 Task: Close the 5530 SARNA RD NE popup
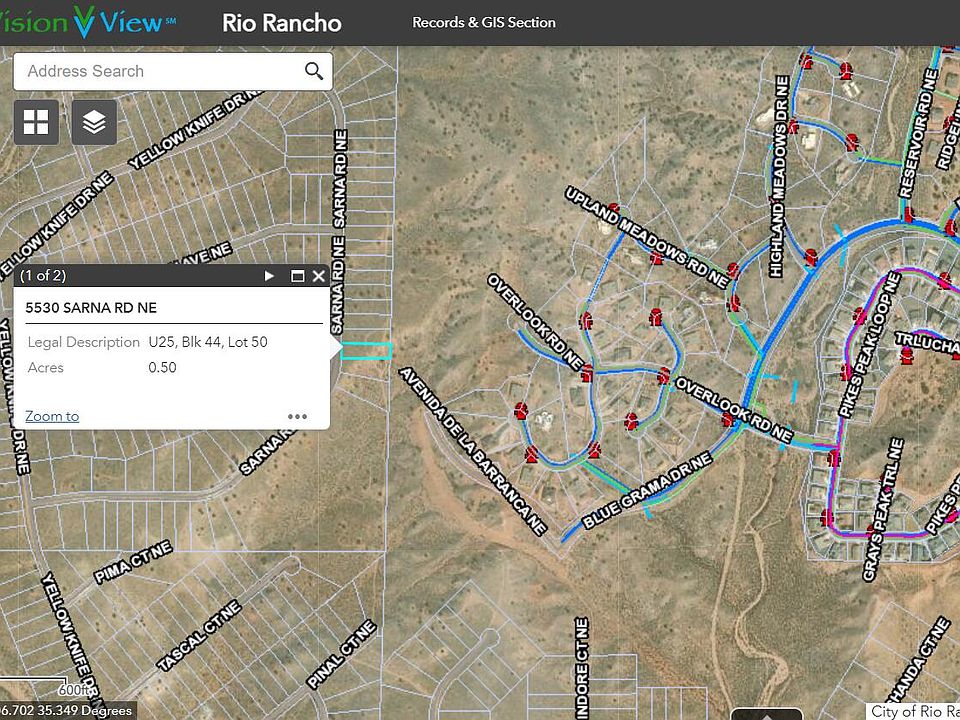point(318,276)
